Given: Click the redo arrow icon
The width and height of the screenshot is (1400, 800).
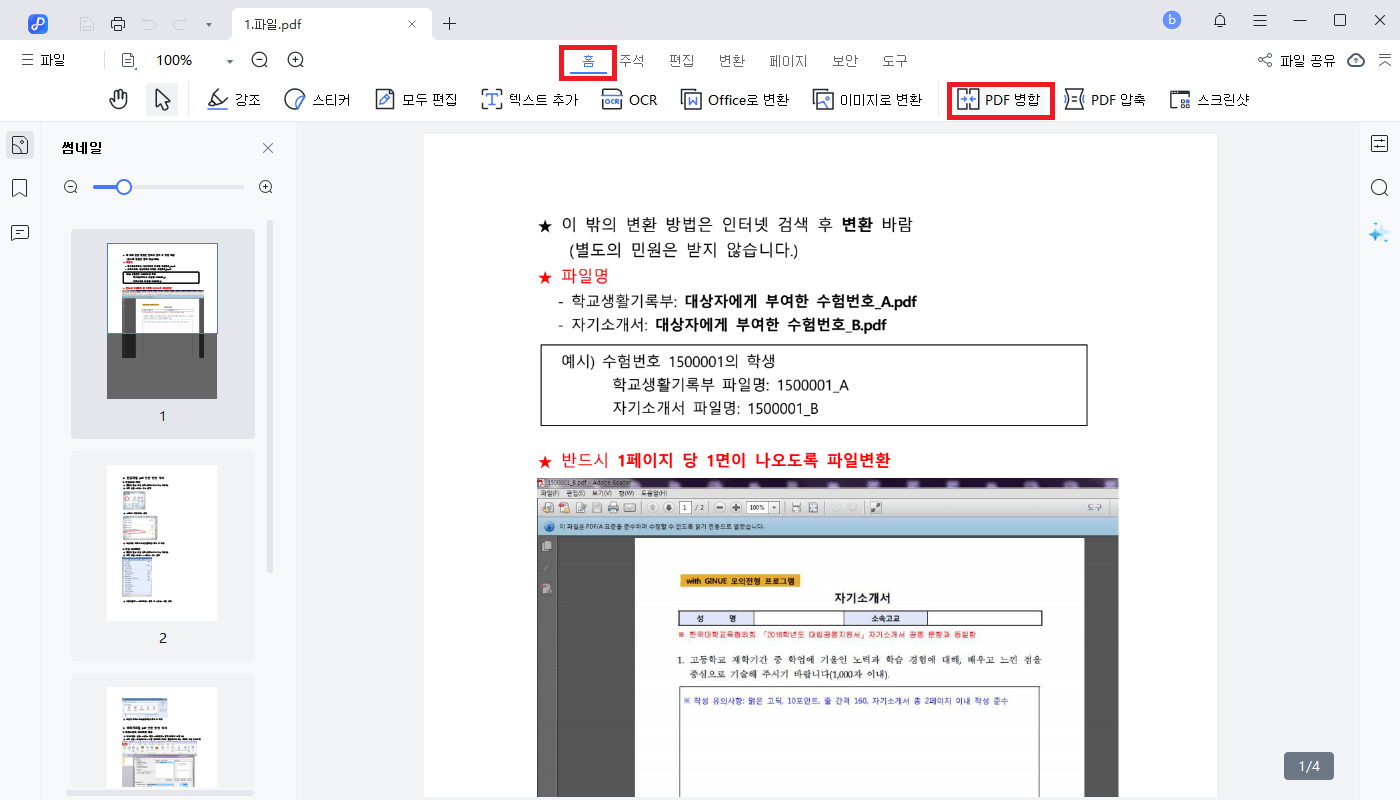Looking at the screenshot, I should point(179,24).
